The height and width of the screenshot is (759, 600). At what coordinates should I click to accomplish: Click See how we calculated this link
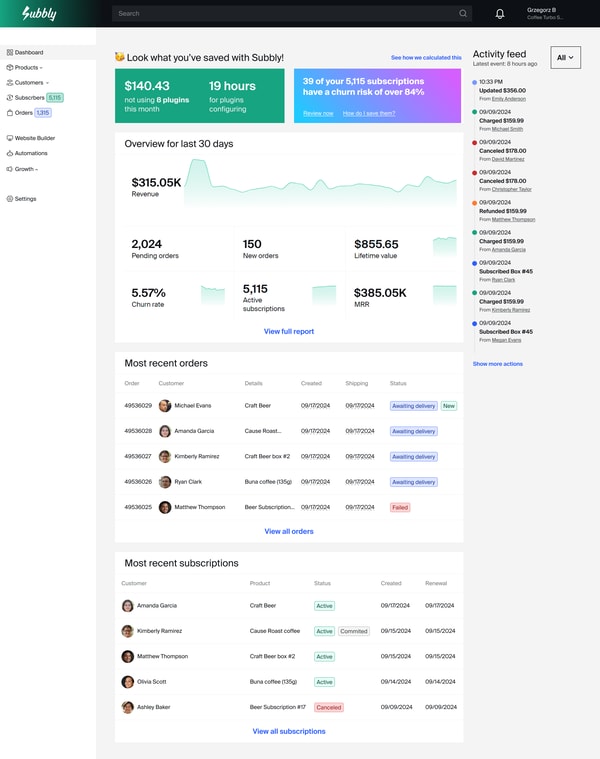(426, 58)
